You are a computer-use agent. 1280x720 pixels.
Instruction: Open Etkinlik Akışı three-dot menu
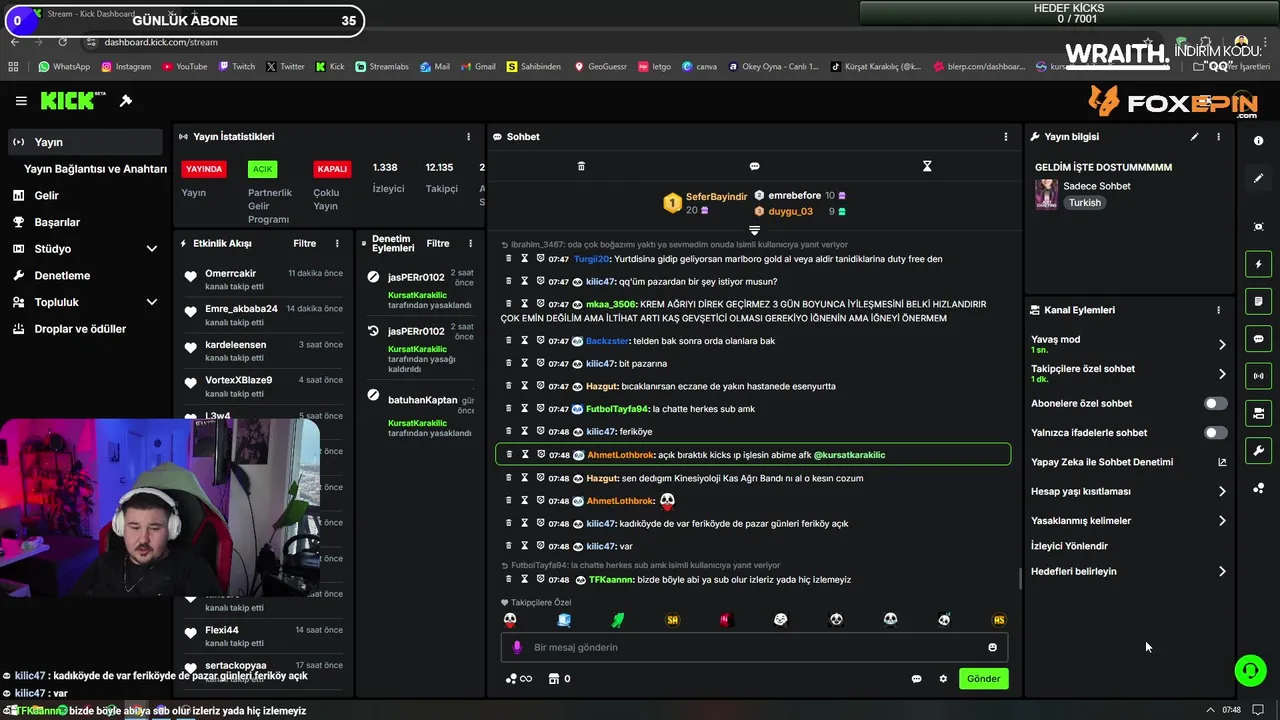(x=337, y=244)
